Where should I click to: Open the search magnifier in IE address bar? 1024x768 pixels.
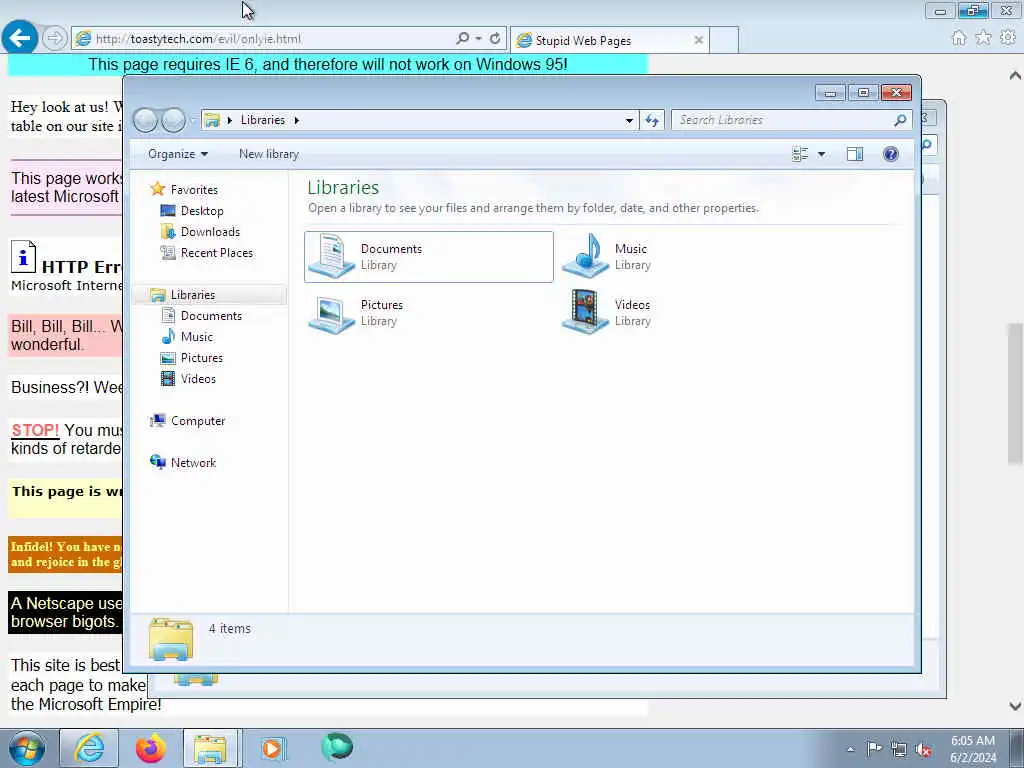click(x=462, y=39)
